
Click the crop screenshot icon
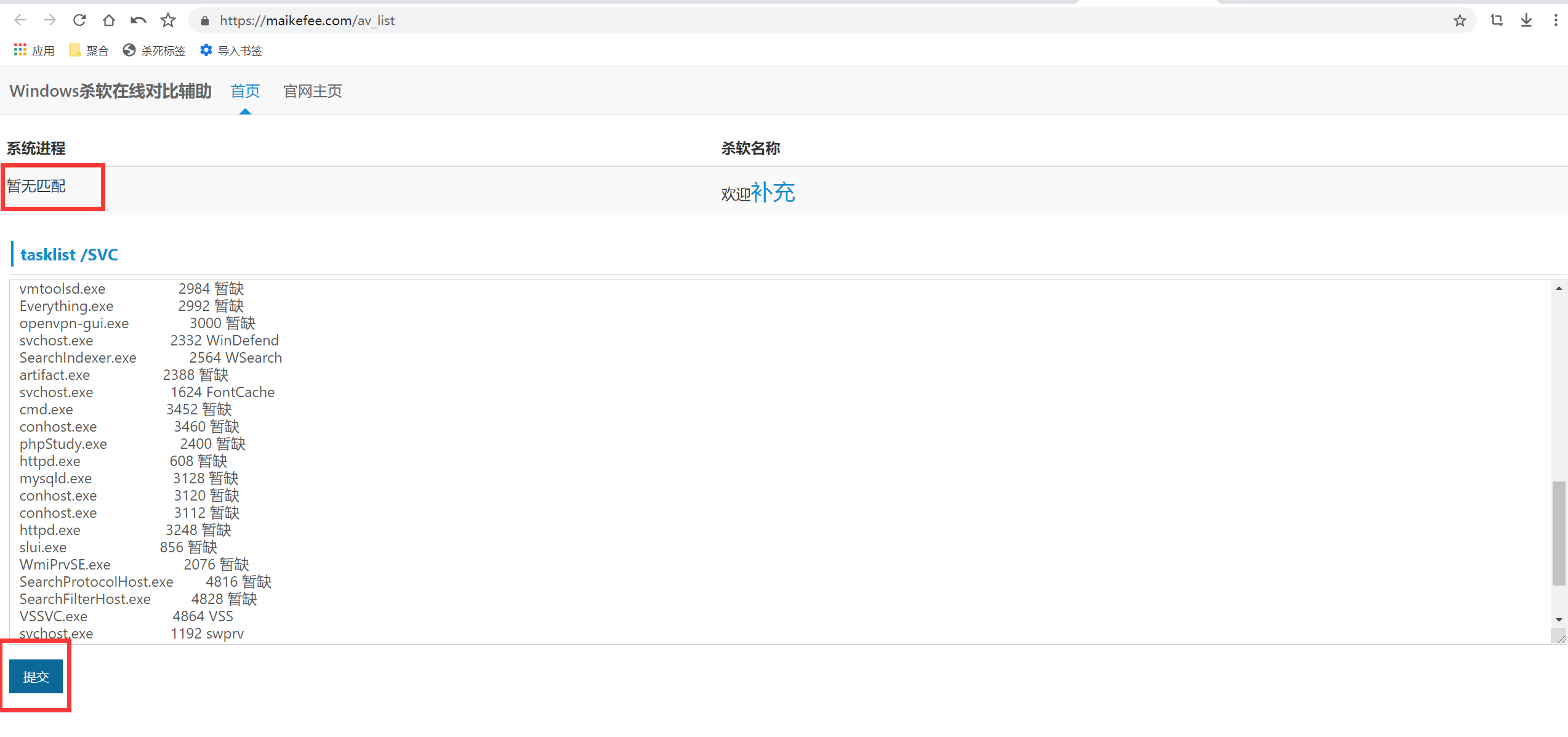pyautogui.click(x=1497, y=20)
